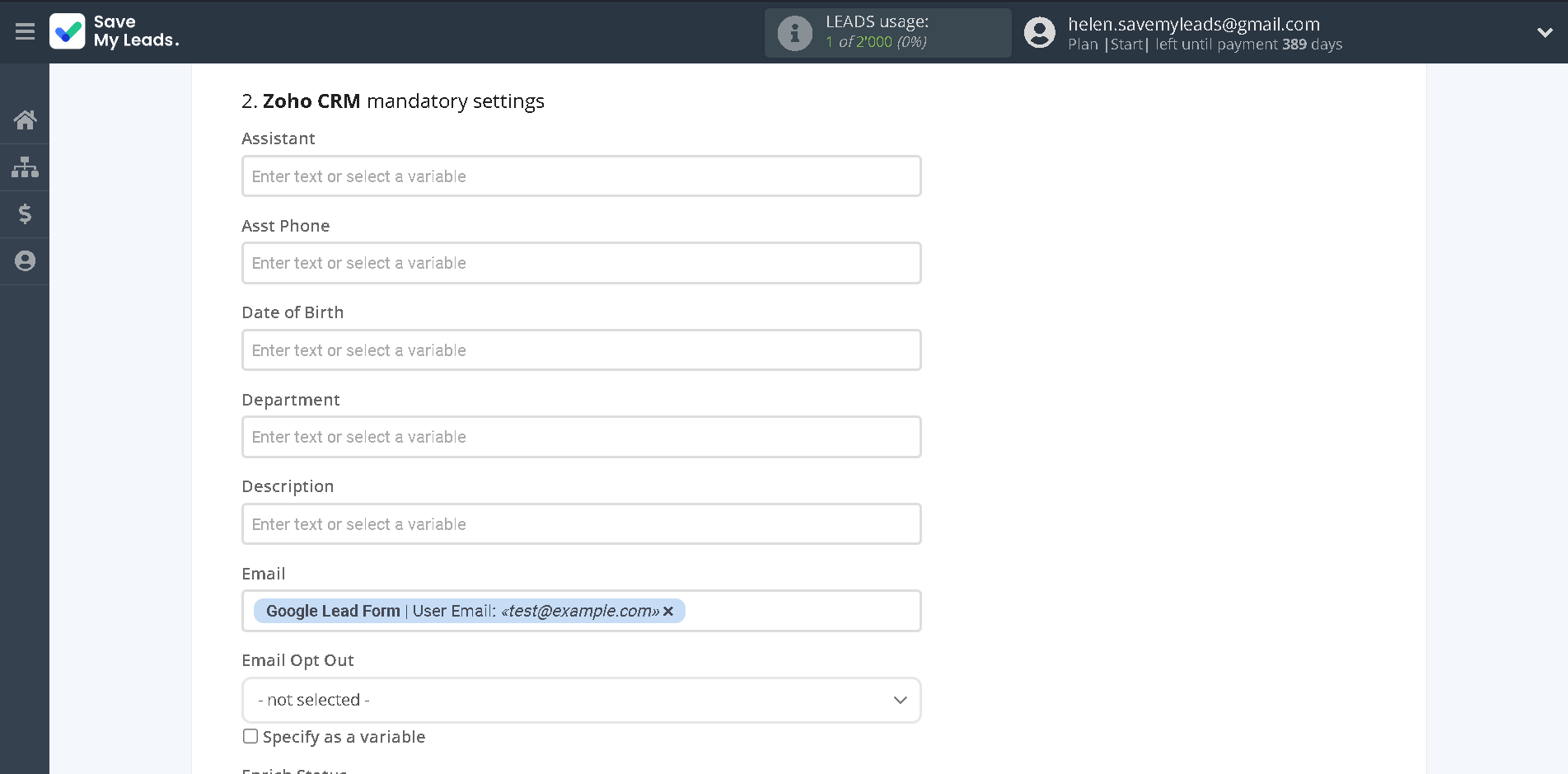The height and width of the screenshot is (774, 1568).
Task: Click into the Department input field
Action: [581, 437]
